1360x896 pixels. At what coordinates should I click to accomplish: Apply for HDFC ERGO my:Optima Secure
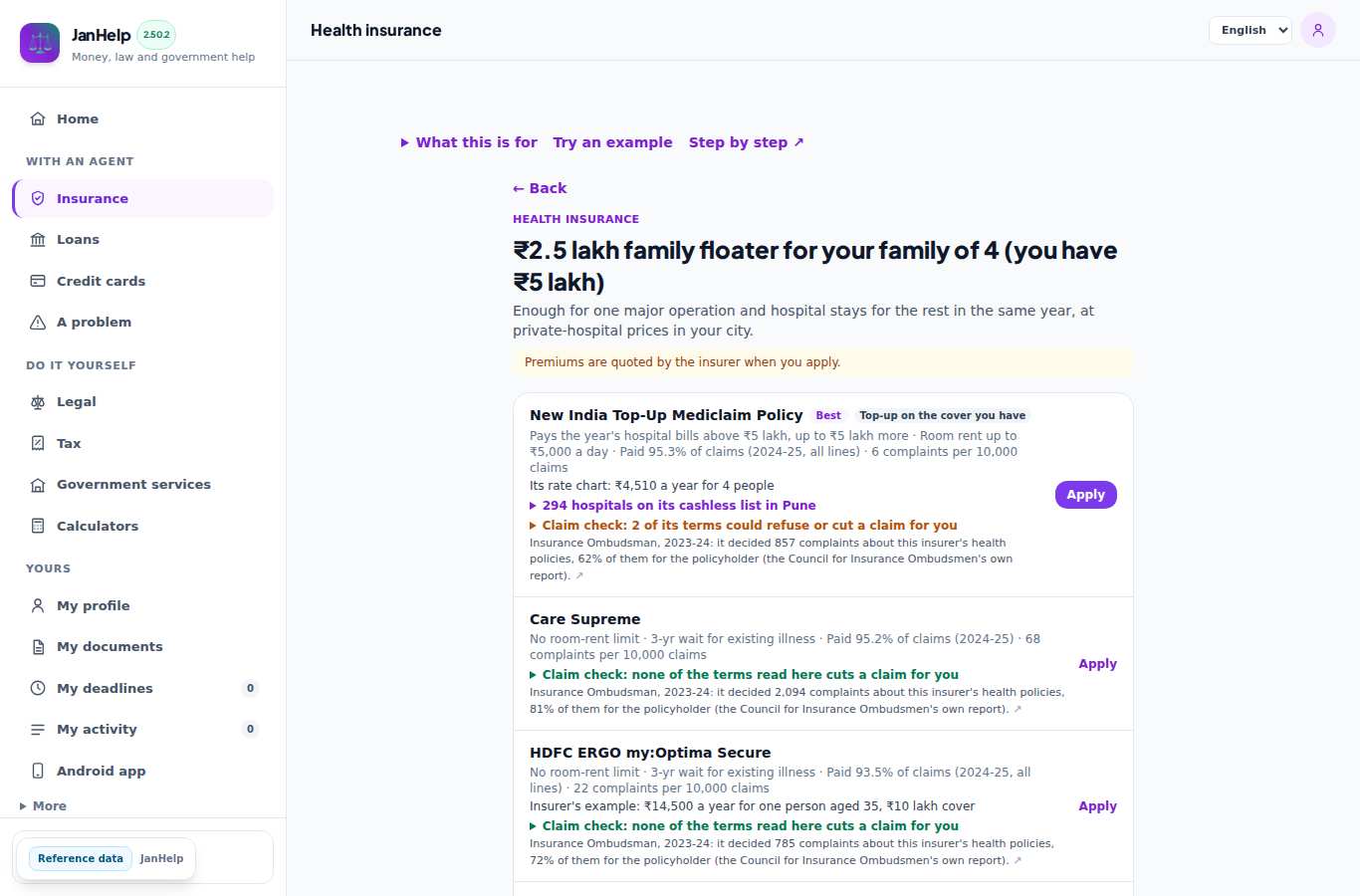(1098, 806)
